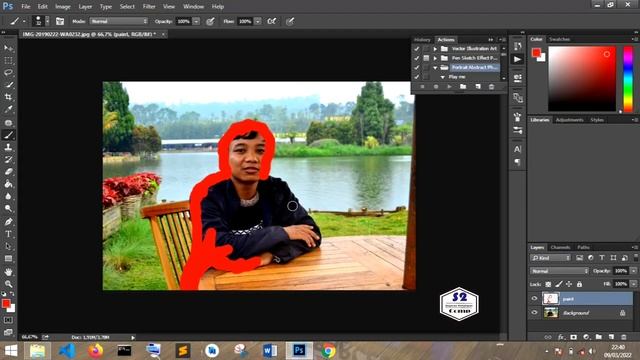Select the Clone Stamp tool
Viewport: 640px width, 360px height.
coord(8,147)
